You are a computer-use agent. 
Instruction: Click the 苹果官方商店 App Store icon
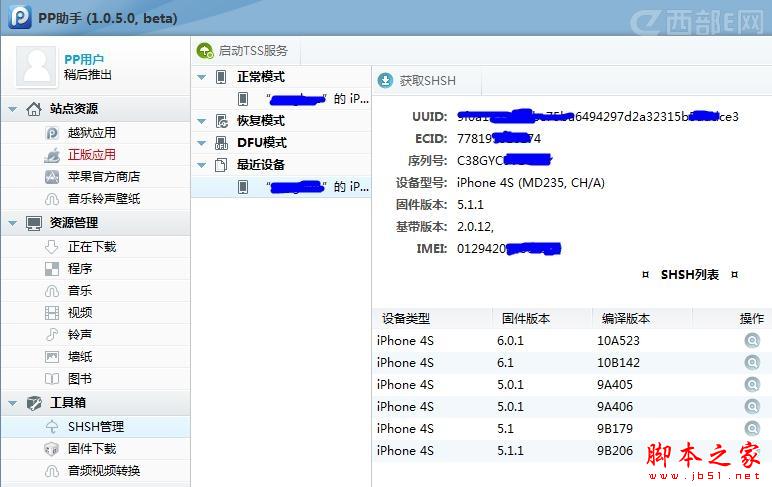(x=52, y=177)
